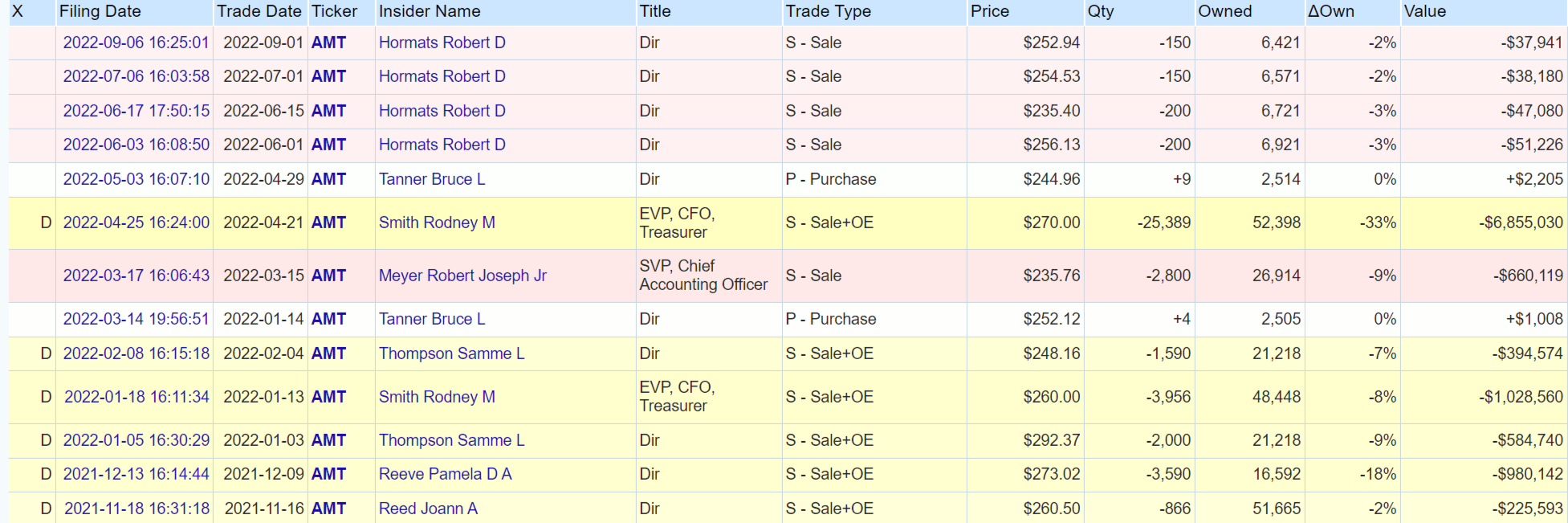Click the Qty column header
The width and height of the screenshot is (1568, 523).
(x=1101, y=11)
